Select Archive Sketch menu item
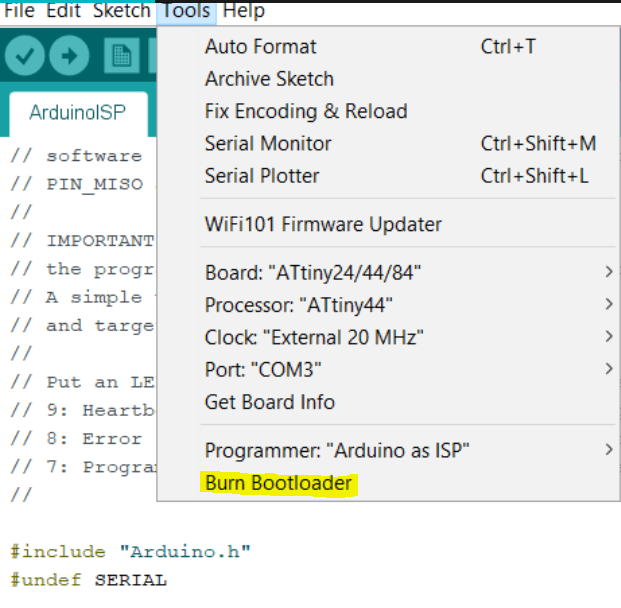 pyautogui.click(x=269, y=79)
